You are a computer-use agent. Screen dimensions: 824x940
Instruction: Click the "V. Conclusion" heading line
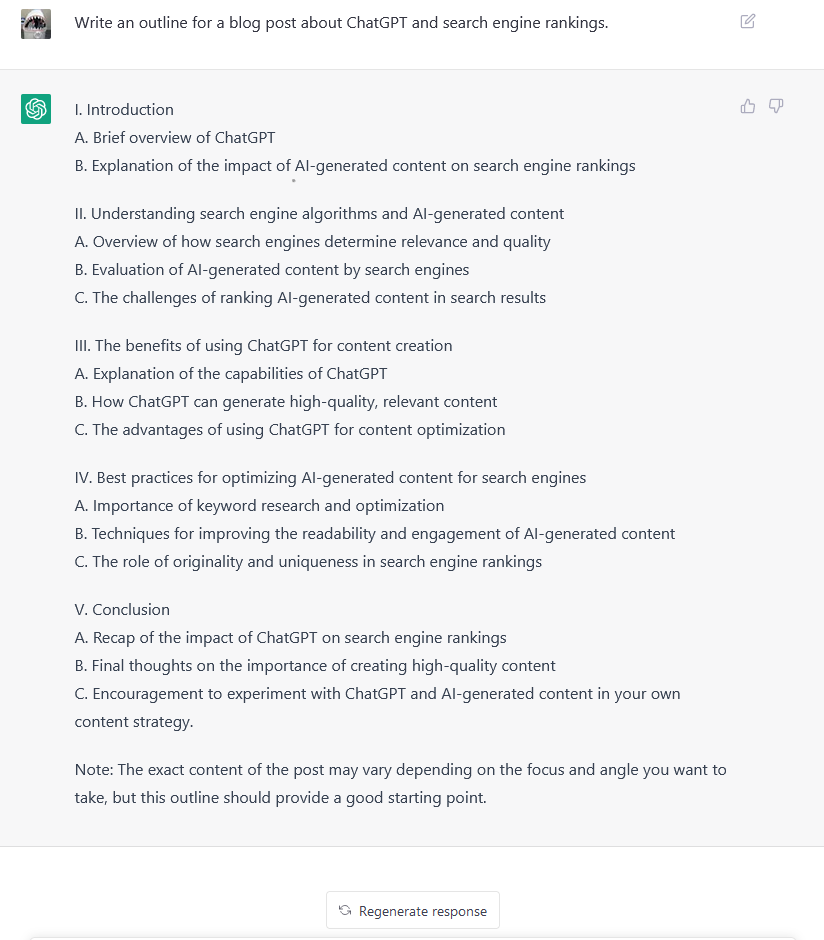tap(122, 610)
